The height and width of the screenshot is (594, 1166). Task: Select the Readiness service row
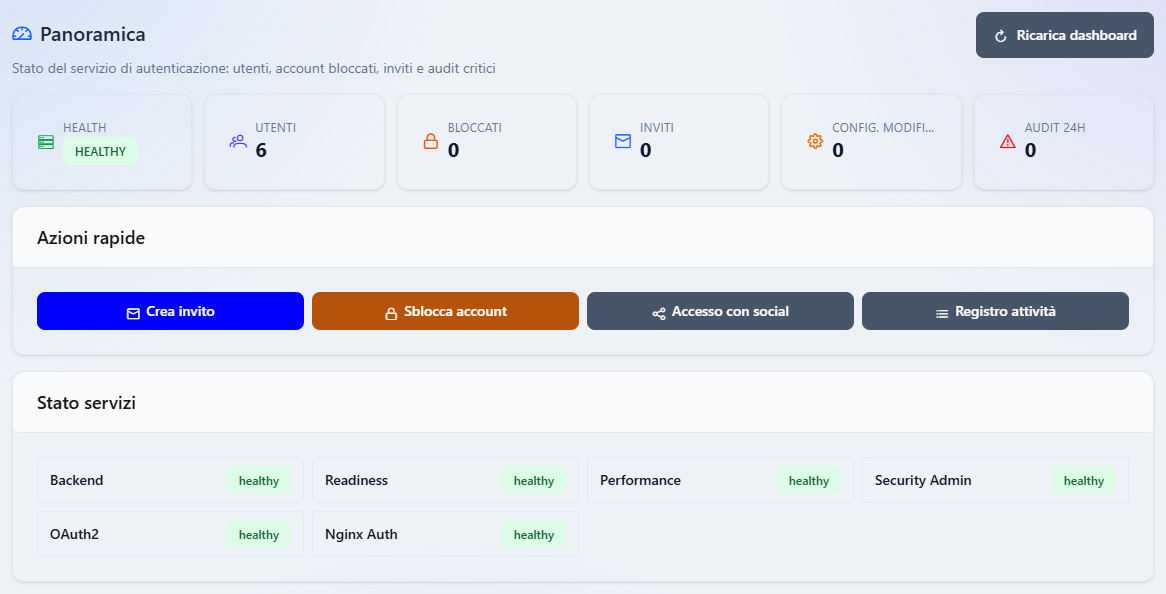click(445, 480)
